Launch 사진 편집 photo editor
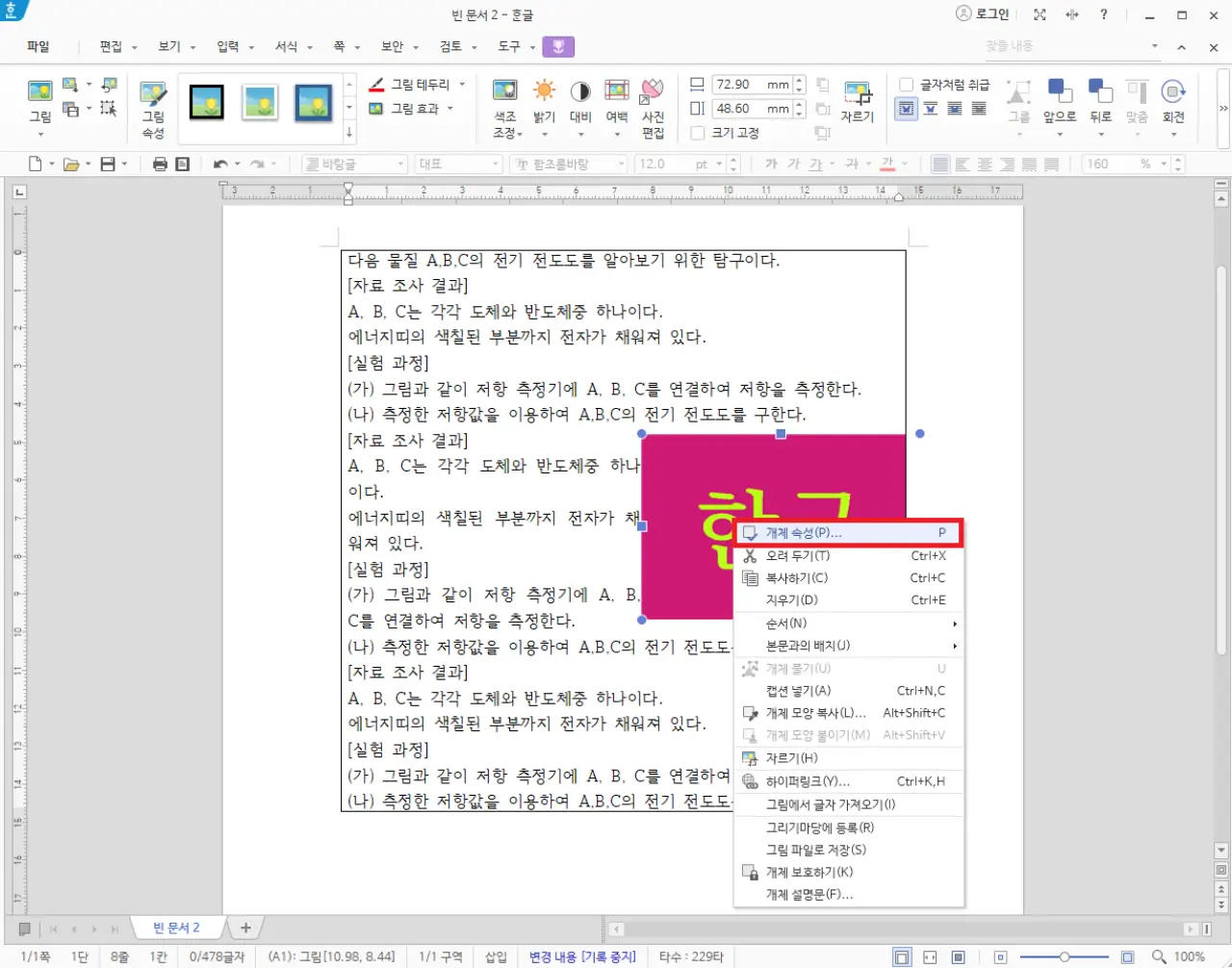The width and height of the screenshot is (1232, 968). (x=653, y=108)
